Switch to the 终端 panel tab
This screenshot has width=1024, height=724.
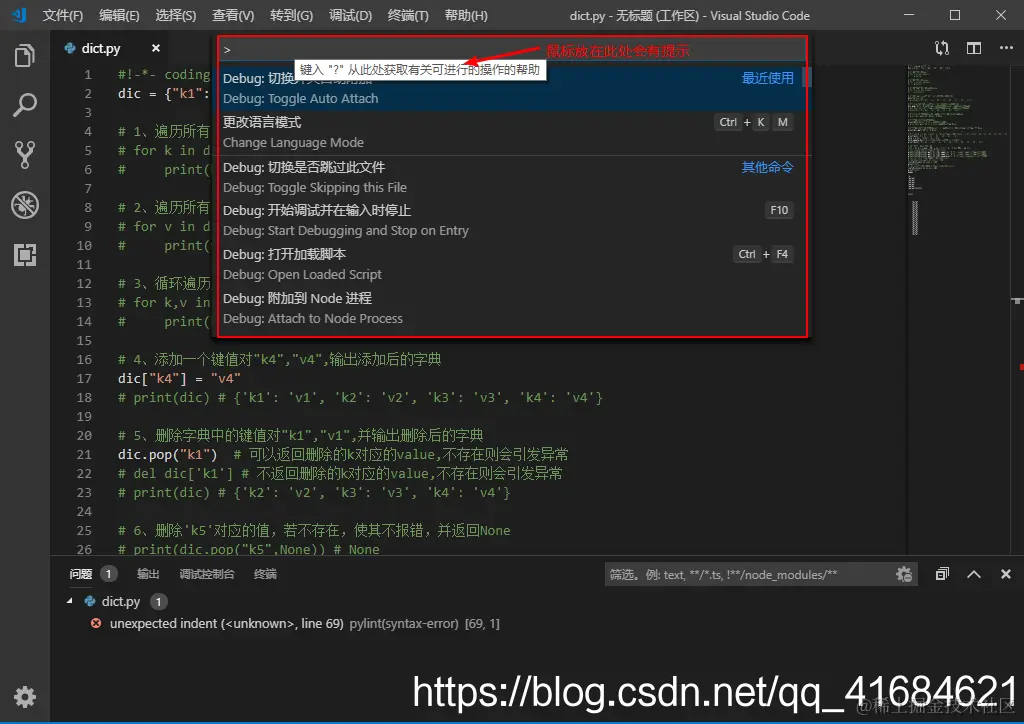point(265,574)
